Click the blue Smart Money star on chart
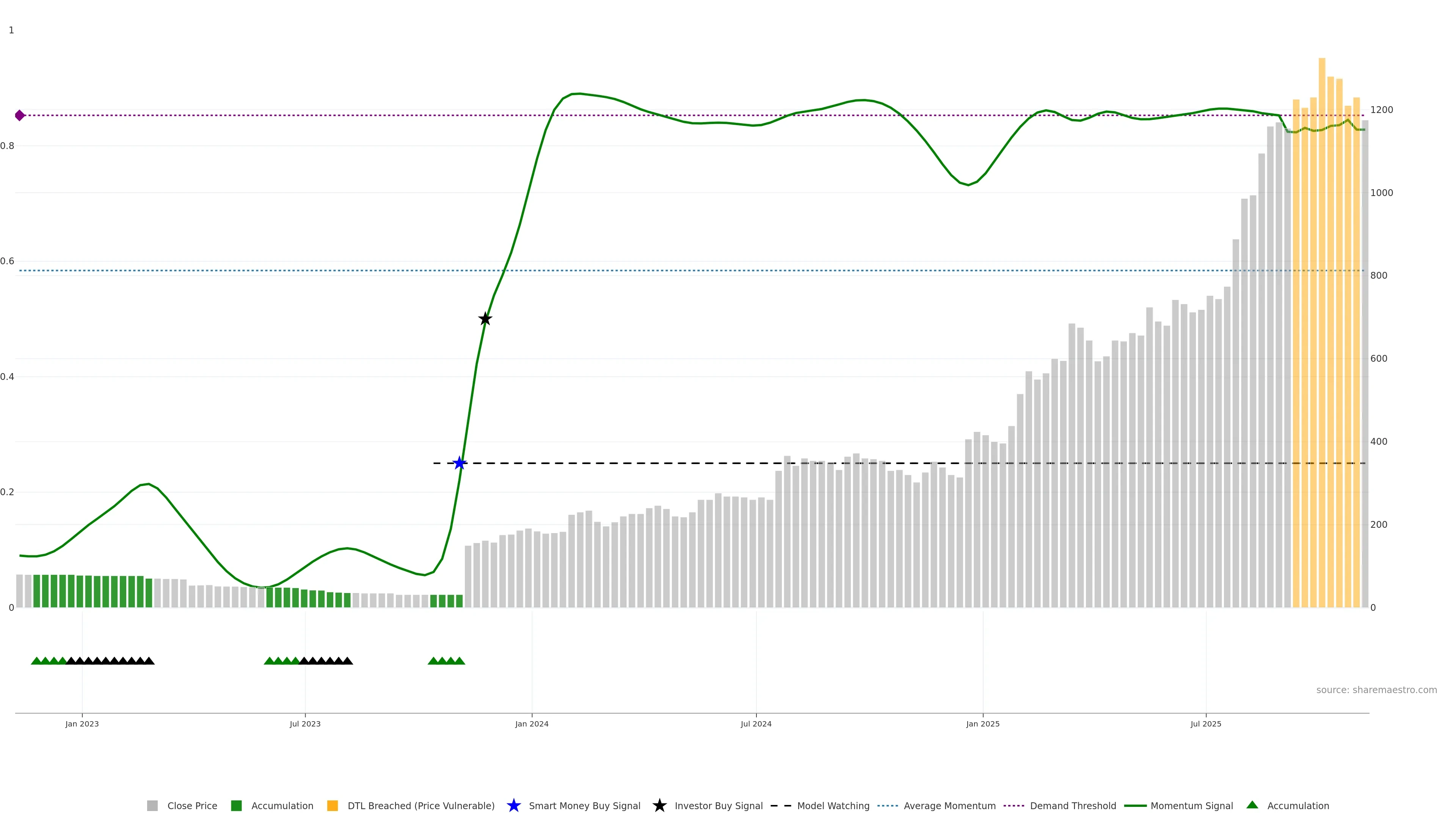This screenshot has width=1456, height=819. tap(460, 463)
